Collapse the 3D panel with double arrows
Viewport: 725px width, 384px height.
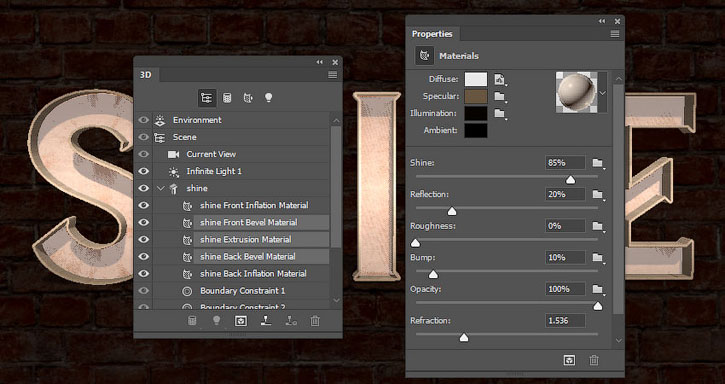click(319, 62)
